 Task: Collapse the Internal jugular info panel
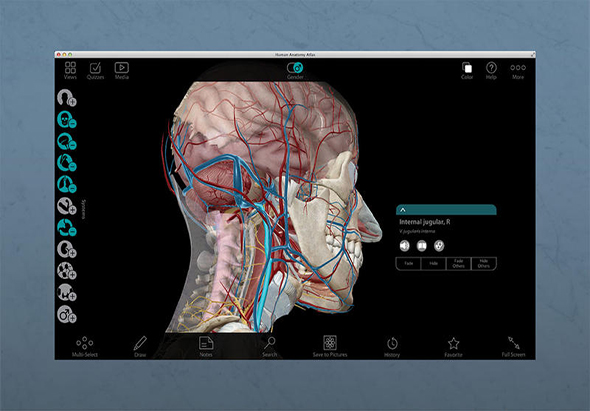tap(403, 210)
